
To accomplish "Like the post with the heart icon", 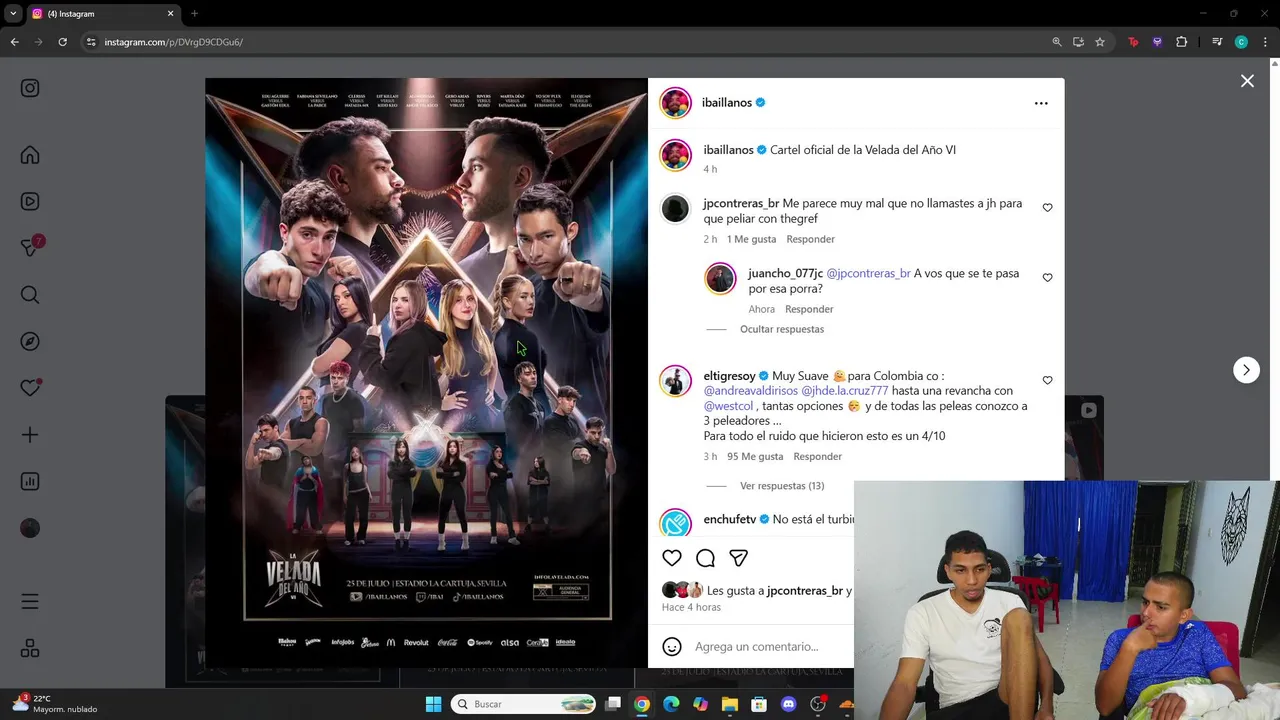I will tap(672, 558).
